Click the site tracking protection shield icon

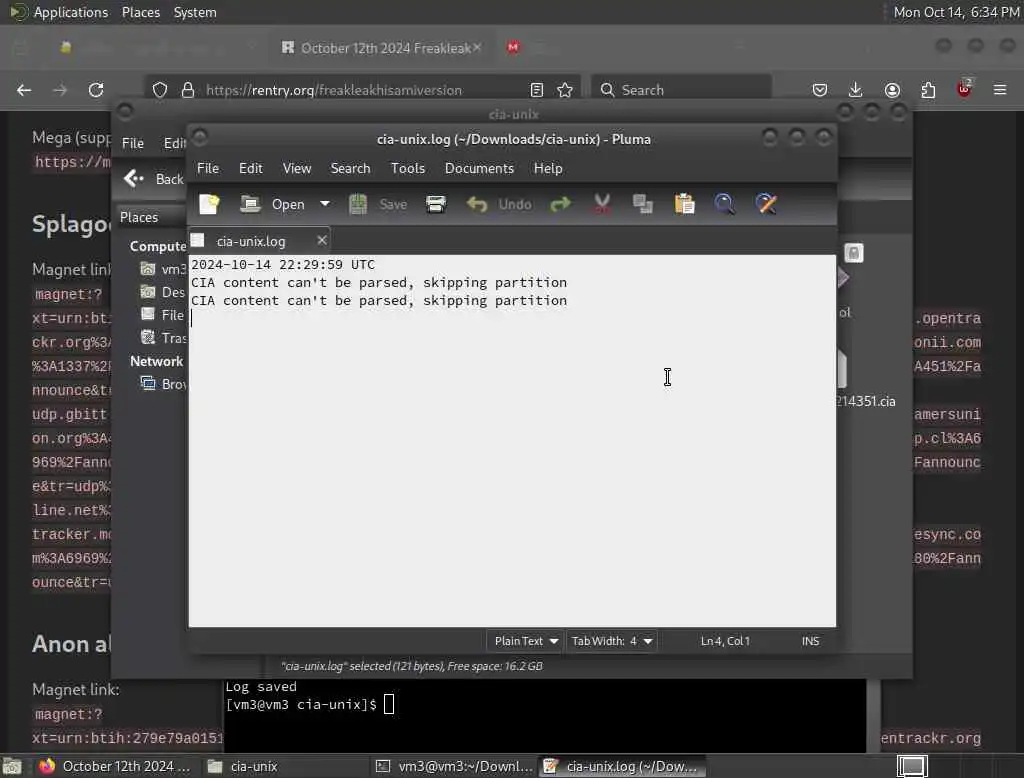(x=160, y=90)
